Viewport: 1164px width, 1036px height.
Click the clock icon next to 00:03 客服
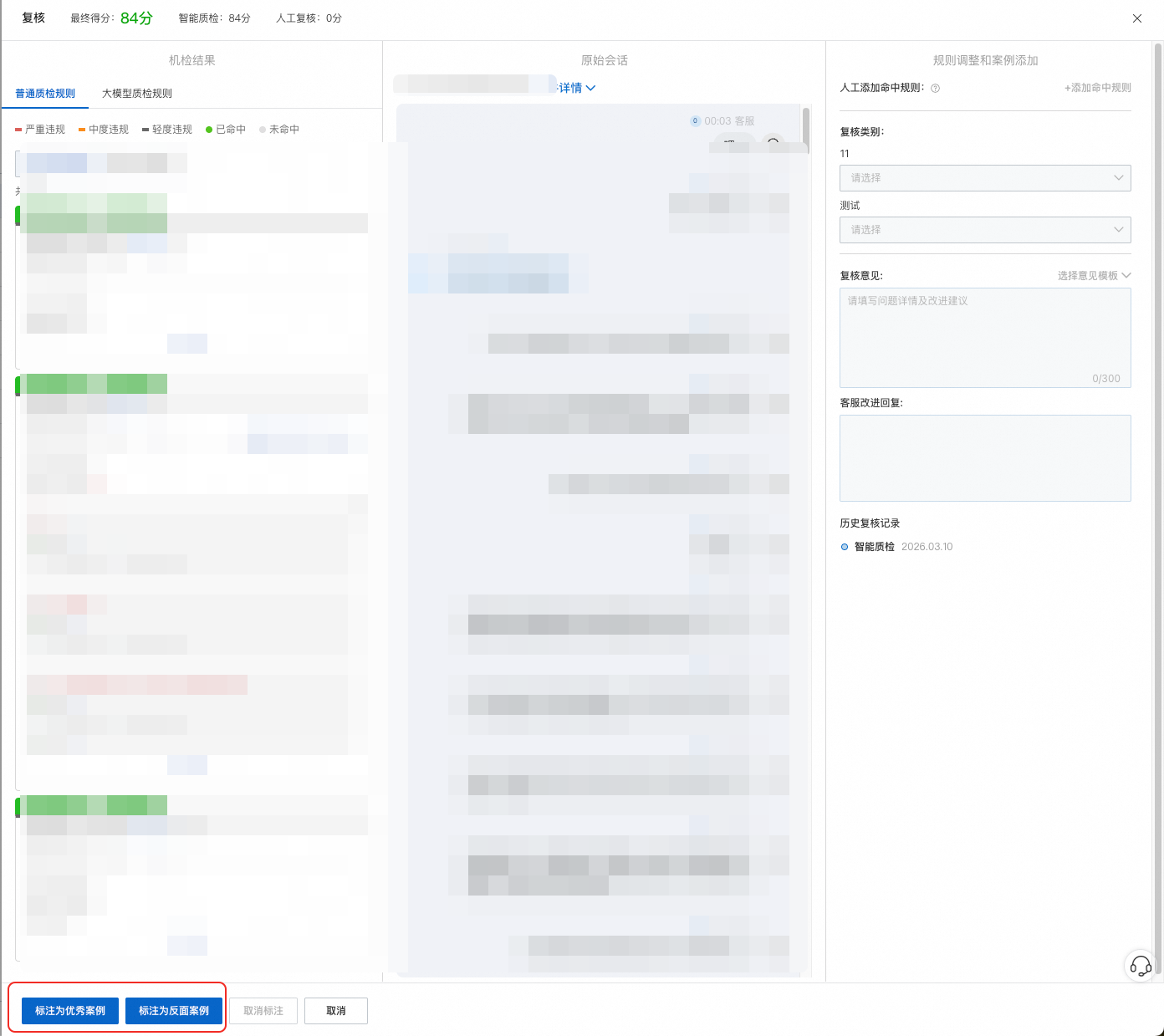point(695,121)
